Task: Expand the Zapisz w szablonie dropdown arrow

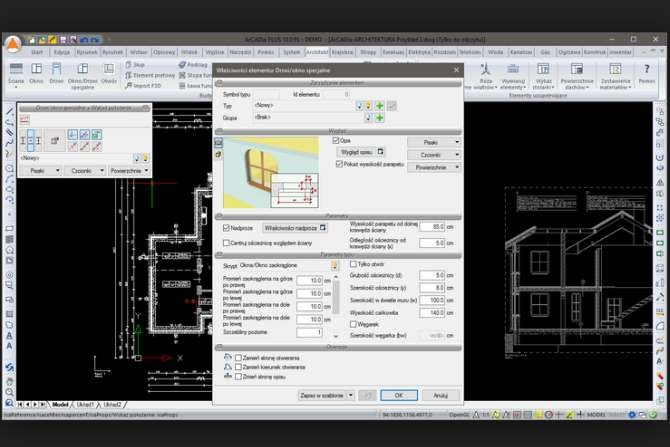Action: (x=351, y=395)
